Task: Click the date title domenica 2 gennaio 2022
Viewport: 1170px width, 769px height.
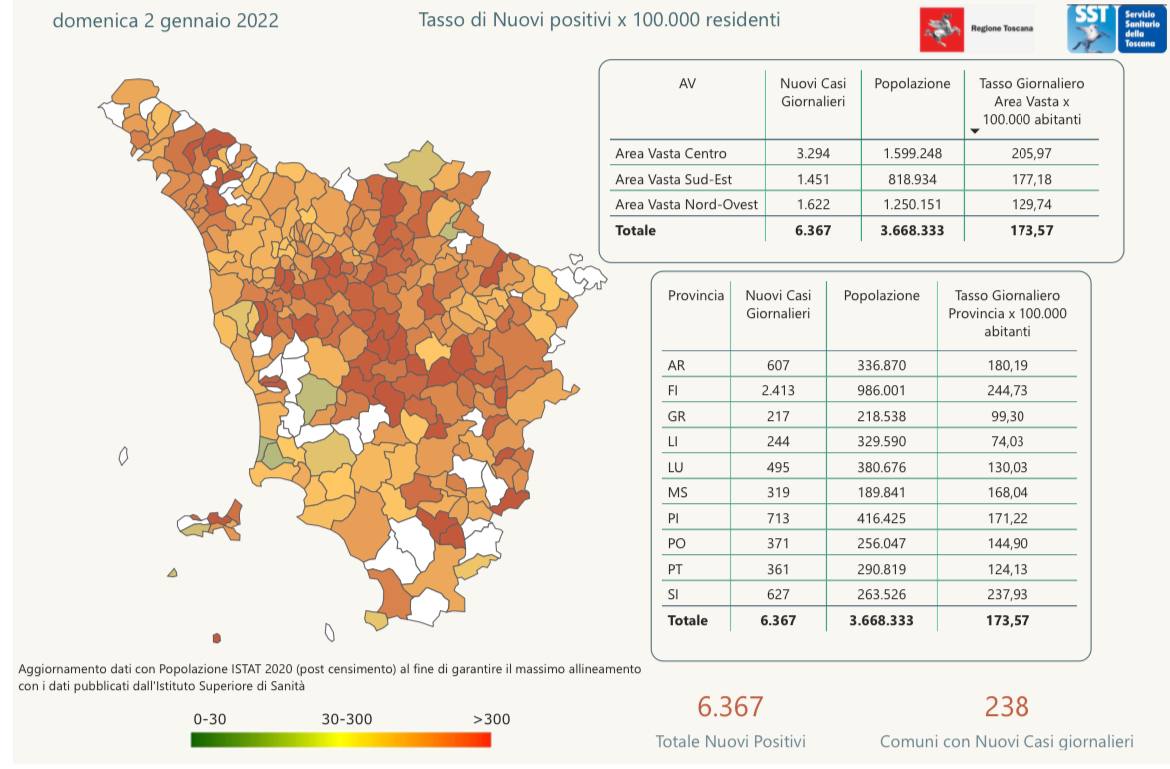Action: (165, 21)
